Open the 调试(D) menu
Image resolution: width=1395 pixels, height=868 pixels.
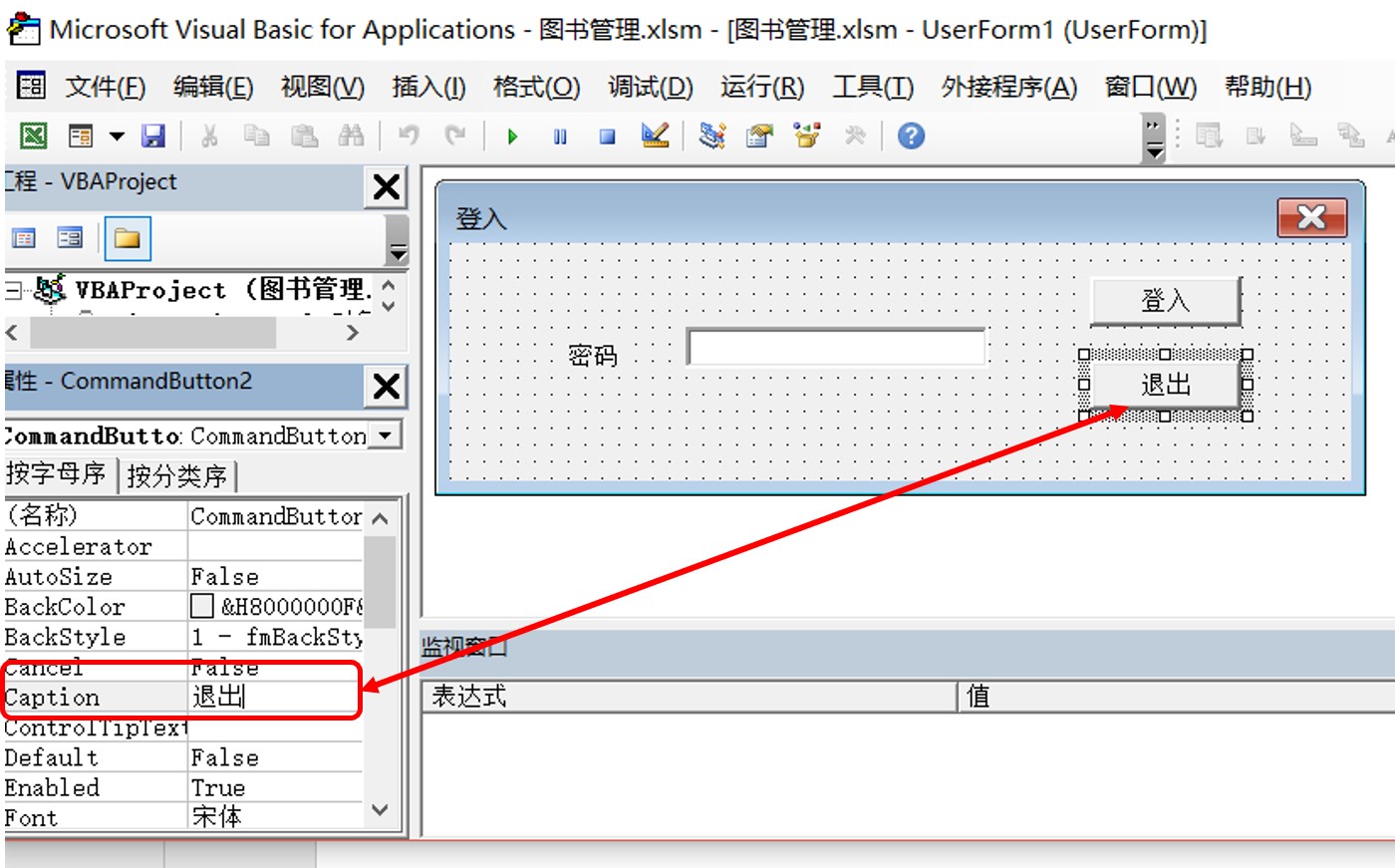click(x=650, y=88)
